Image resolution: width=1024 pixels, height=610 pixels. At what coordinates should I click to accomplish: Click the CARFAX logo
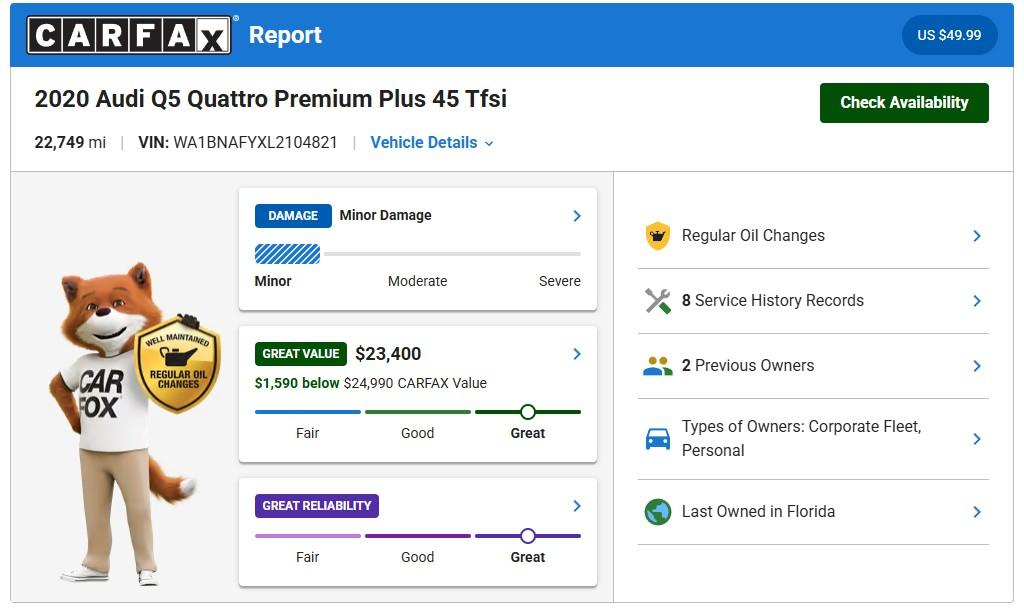coord(129,35)
